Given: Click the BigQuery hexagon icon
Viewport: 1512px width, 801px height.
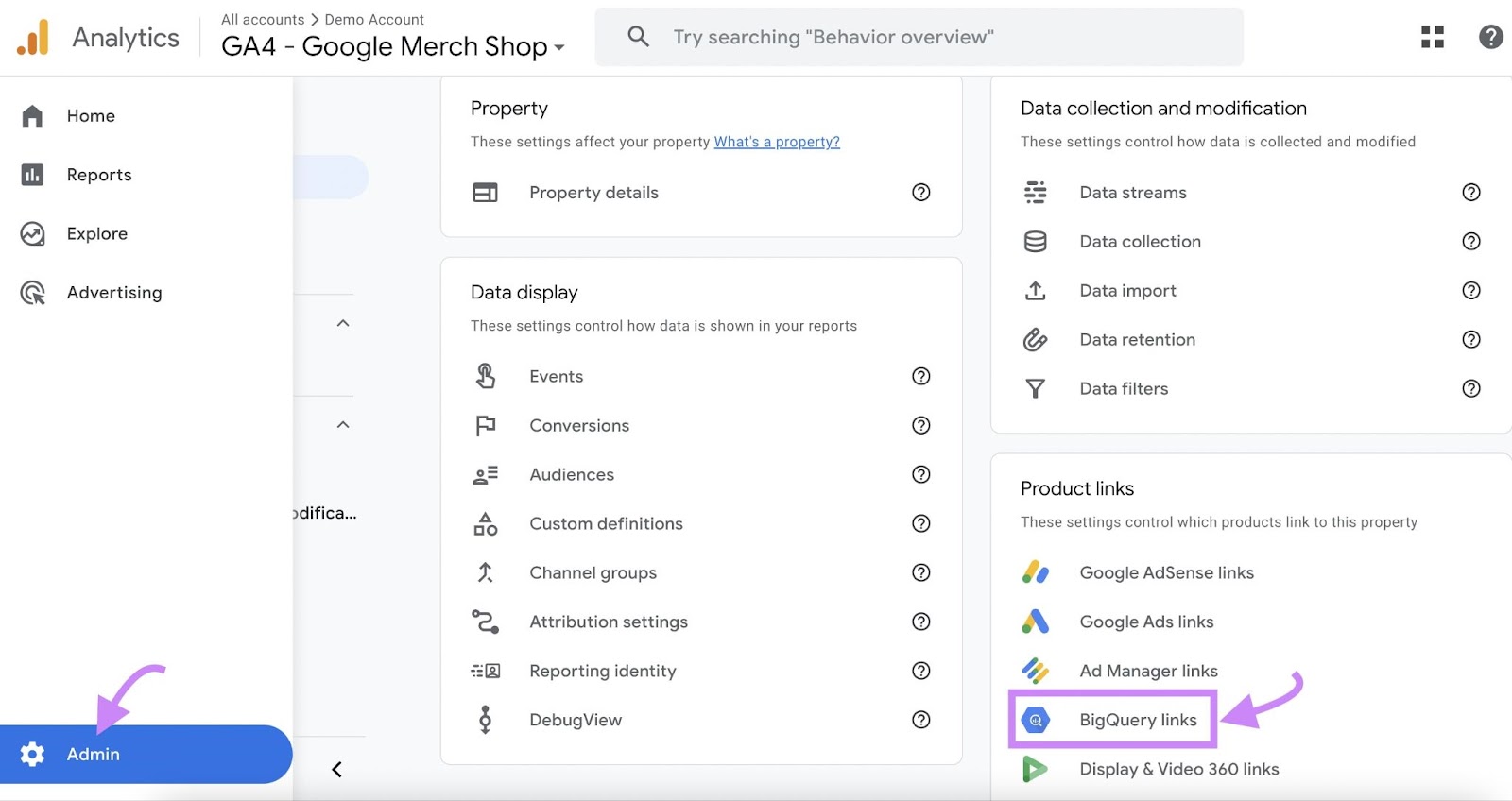Looking at the screenshot, I should (1036, 720).
